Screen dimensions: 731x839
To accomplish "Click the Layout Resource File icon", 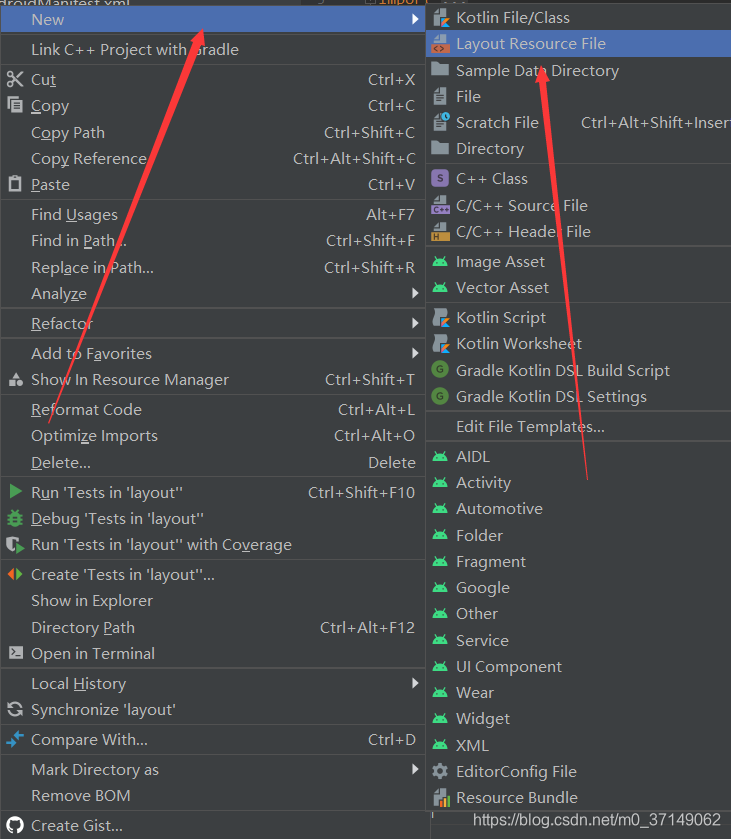I will pos(440,44).
